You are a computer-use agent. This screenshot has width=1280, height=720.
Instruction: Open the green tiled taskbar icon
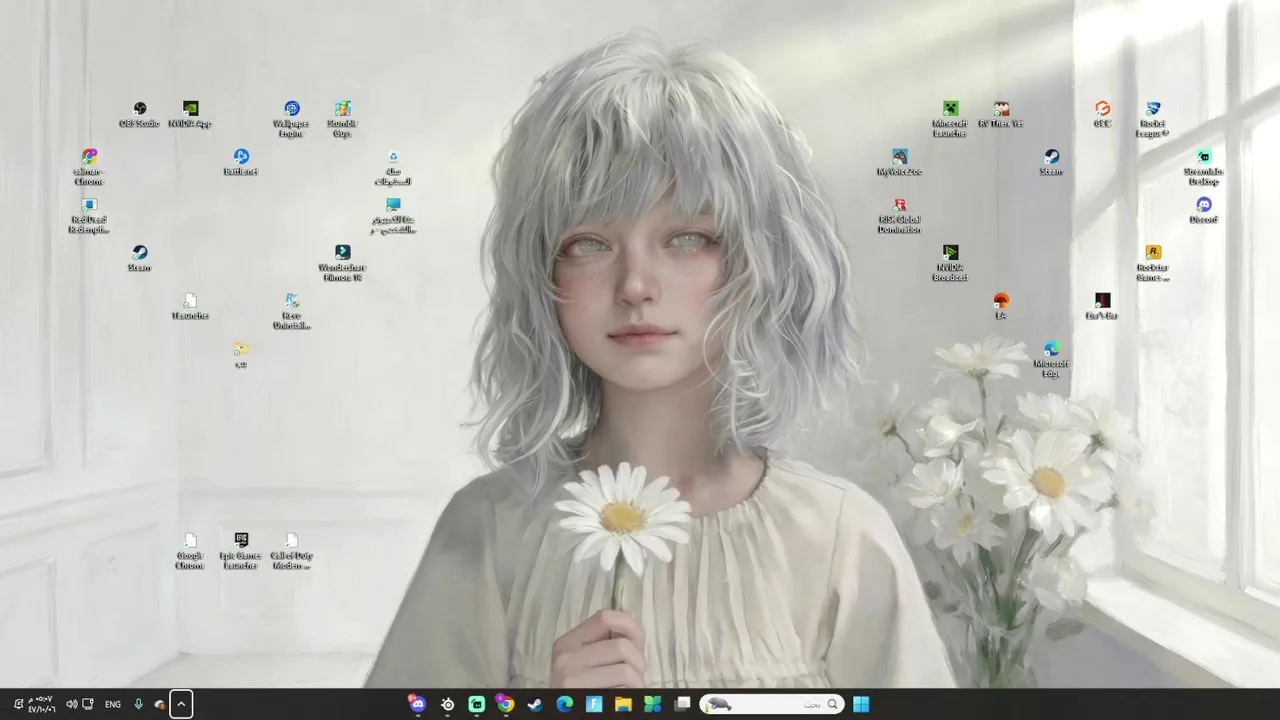(653, 704)
